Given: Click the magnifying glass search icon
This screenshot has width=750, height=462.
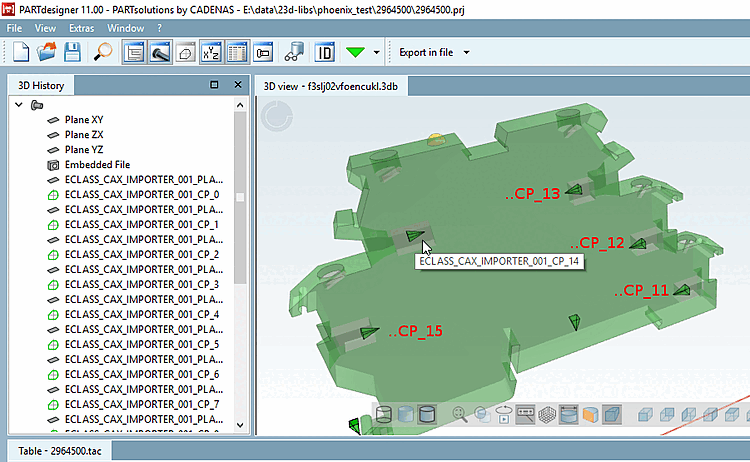Looking at the screenshot, I should pyautogui.click(x=103, y=52).
